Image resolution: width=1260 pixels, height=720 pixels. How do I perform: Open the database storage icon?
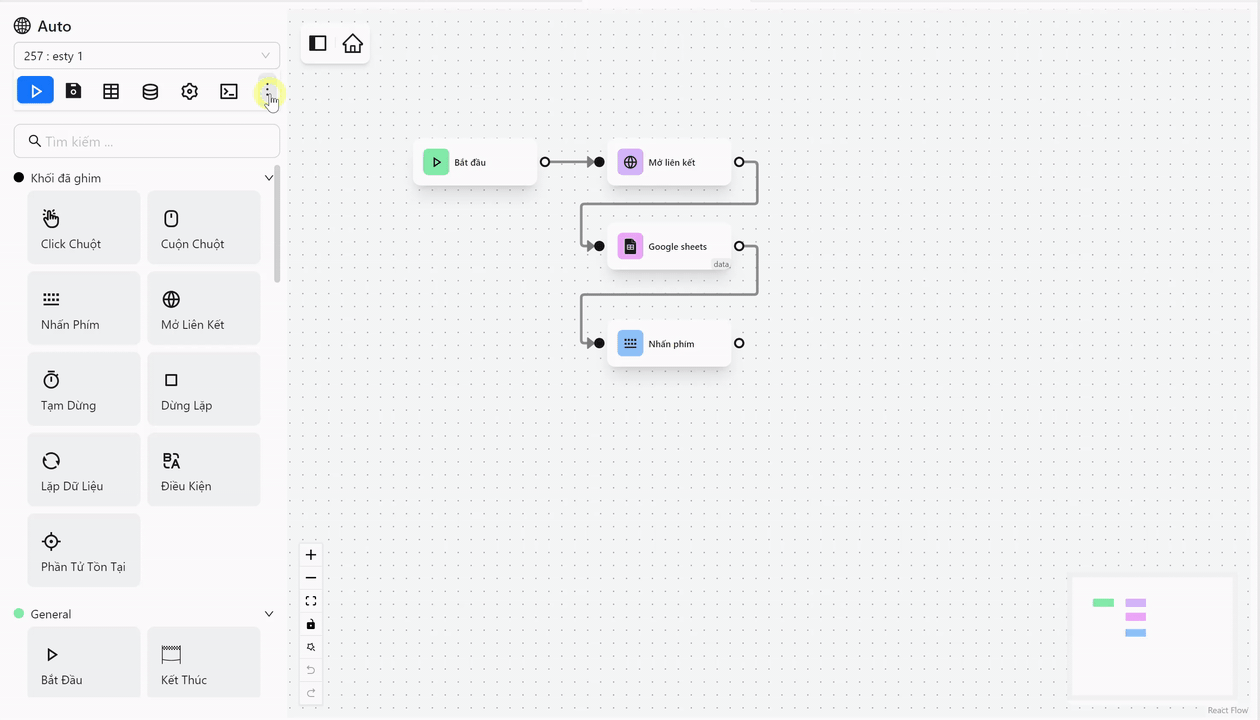(x=150, y=91)
